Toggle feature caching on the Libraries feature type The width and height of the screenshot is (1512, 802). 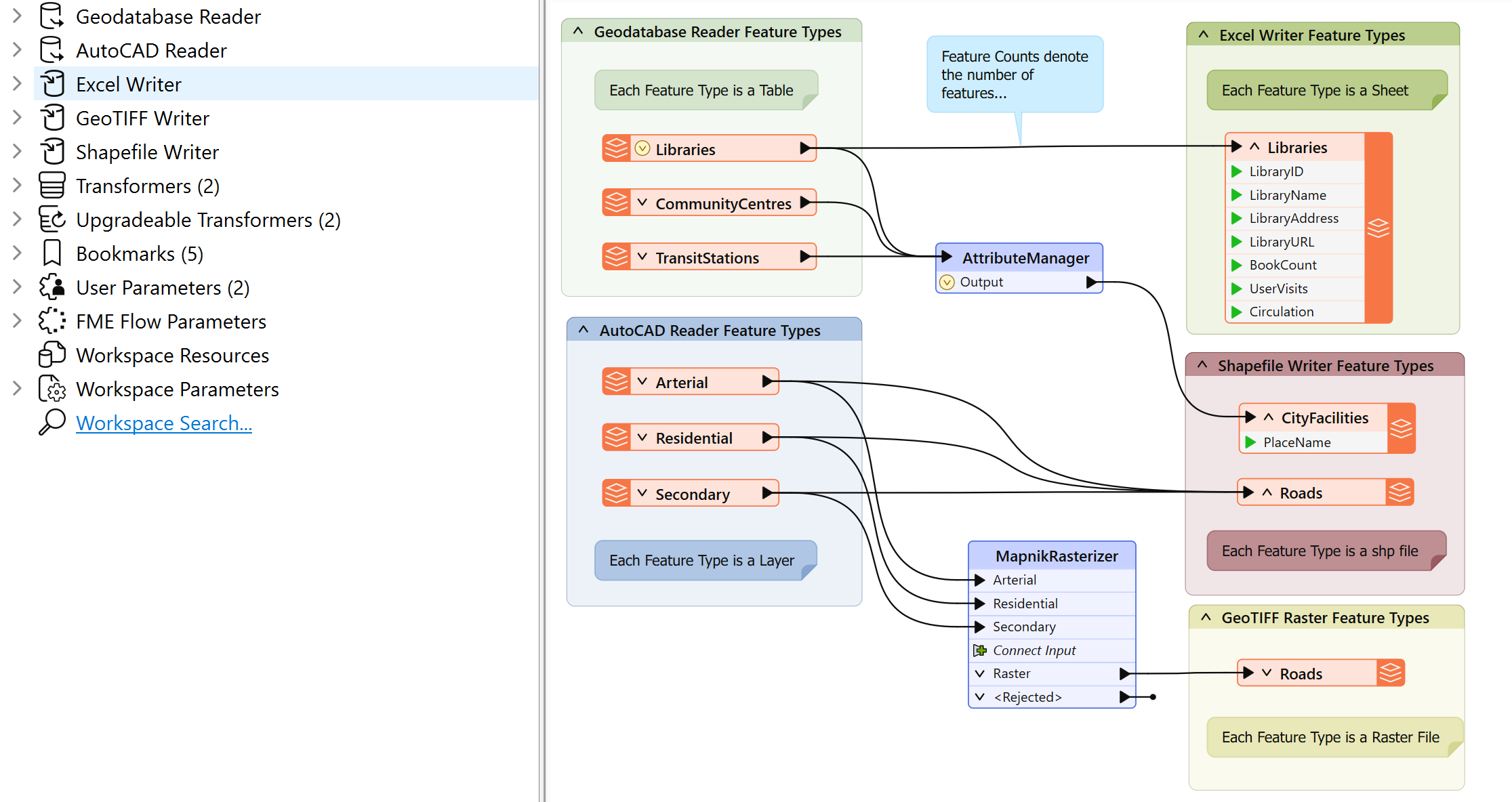click(642, 148)
